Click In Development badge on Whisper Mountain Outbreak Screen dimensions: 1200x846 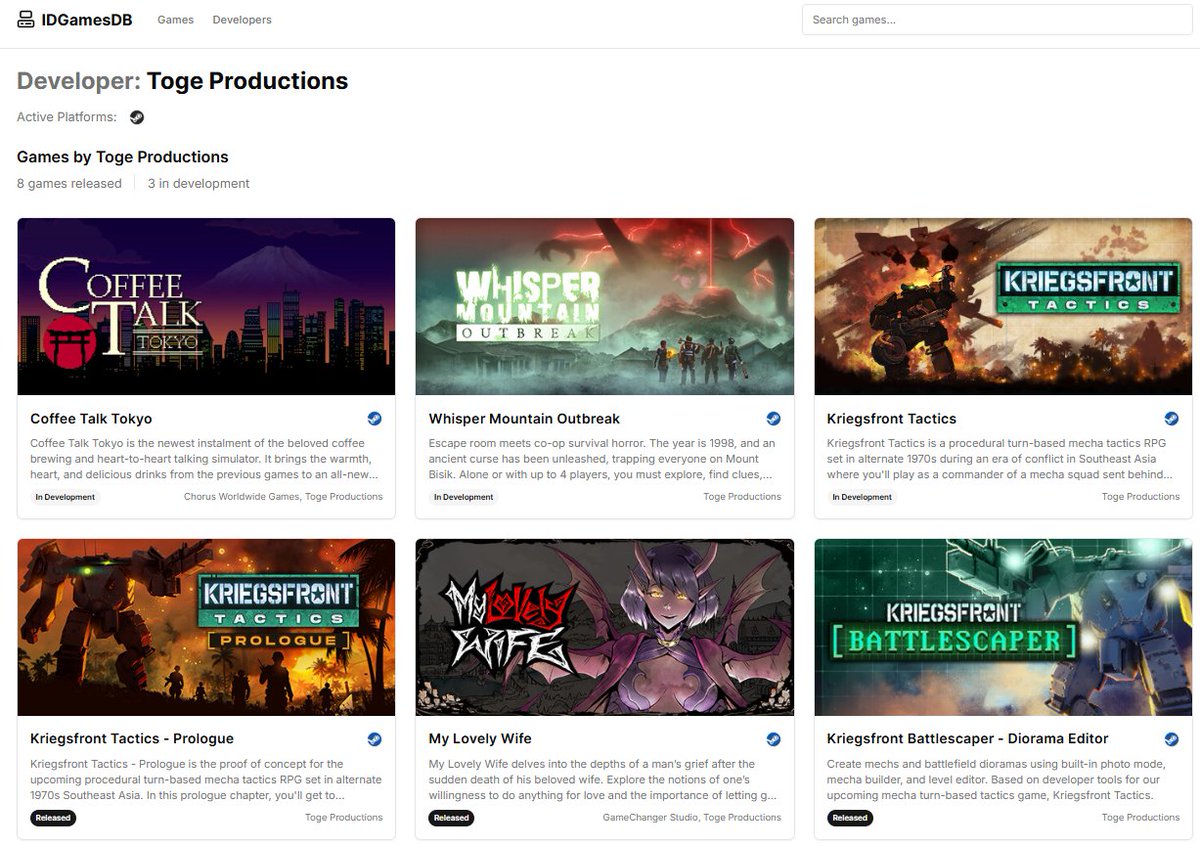tap(464, 497)
